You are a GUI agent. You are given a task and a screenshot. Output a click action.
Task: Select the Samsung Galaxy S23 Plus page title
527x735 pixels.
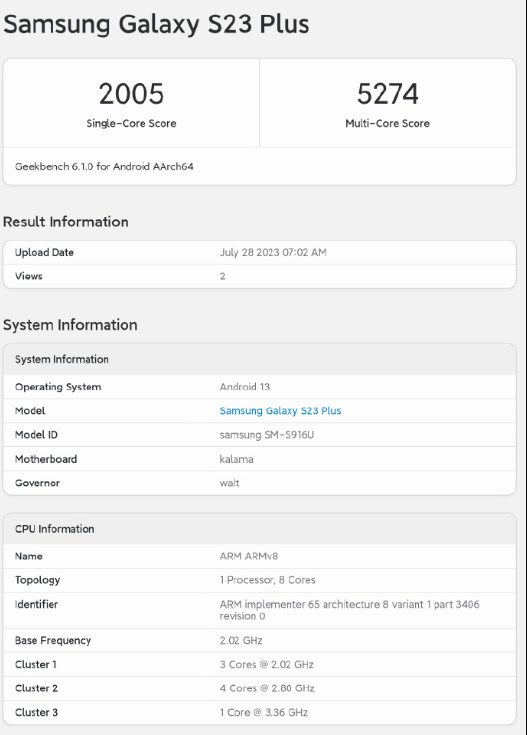tap(156, 24)
